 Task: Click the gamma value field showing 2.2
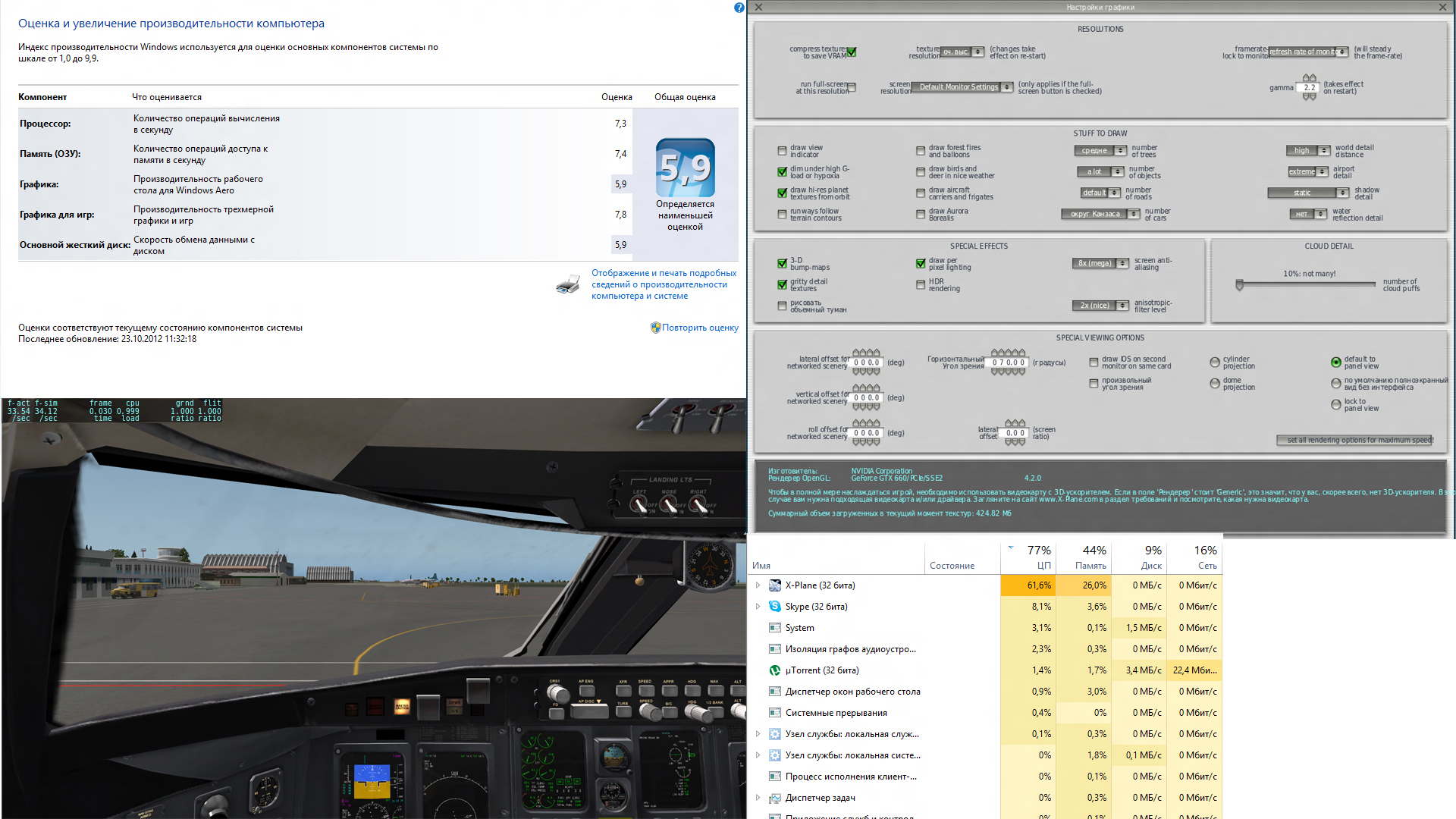[x=1309, y=88]
